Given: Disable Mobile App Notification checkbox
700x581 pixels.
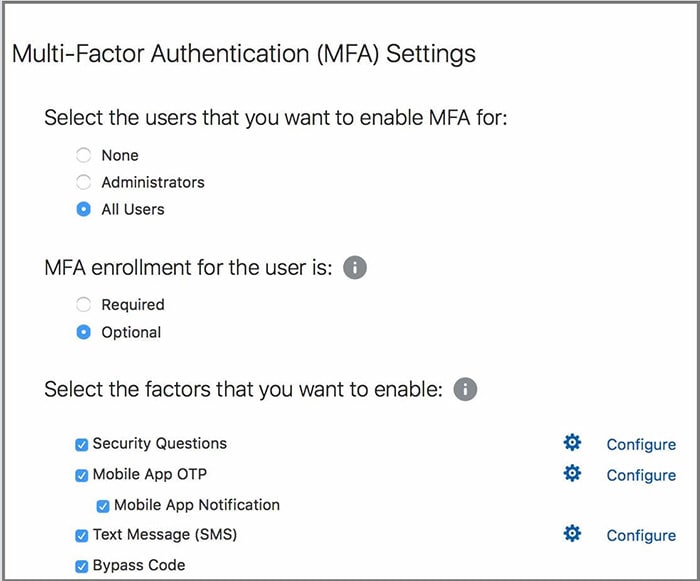Looking at the screenshot, I should [103, 506].
